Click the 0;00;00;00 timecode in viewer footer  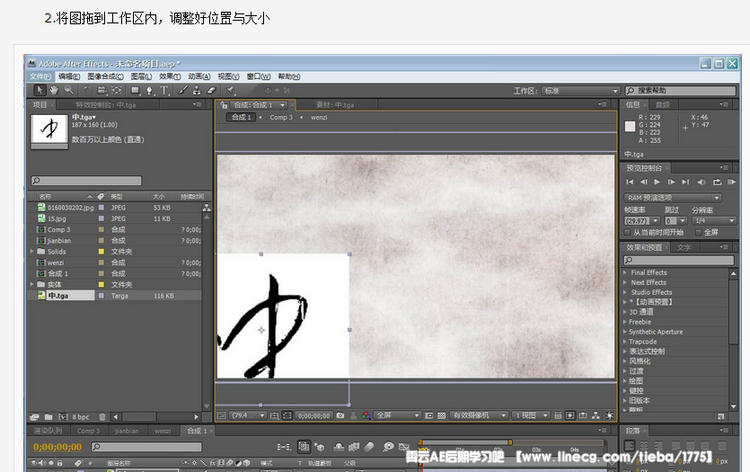[x=314, y=416]
